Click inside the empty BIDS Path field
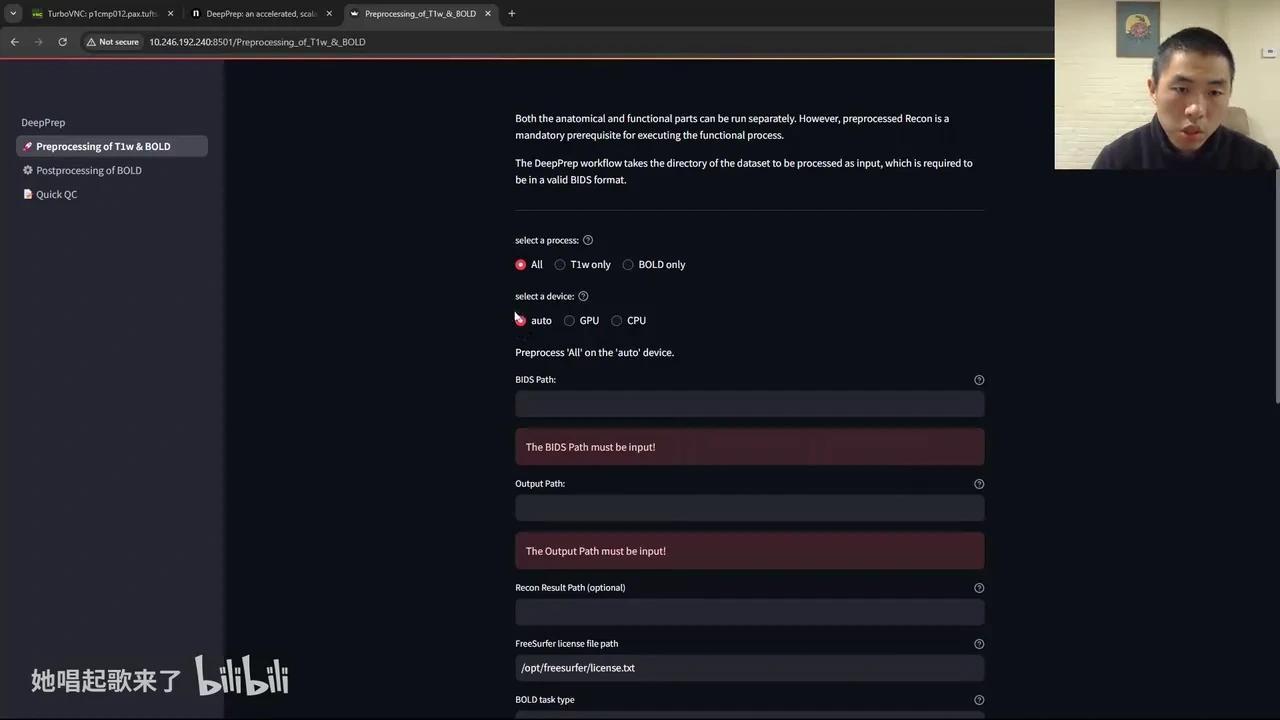Viewport: 1280px width, 720px height. point(749,404)
